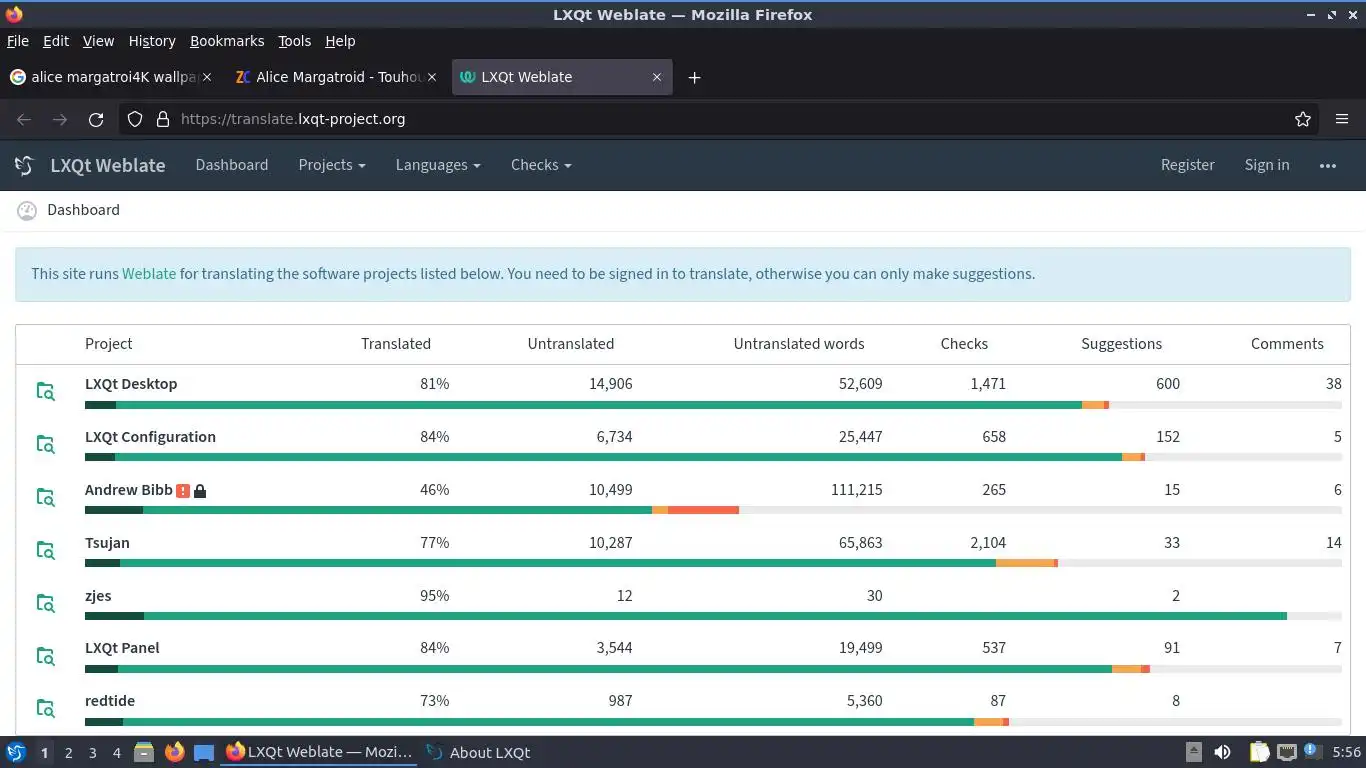Activate About LXQt window in taskbar
The image size is (1366, 768).
coord(478,752)
